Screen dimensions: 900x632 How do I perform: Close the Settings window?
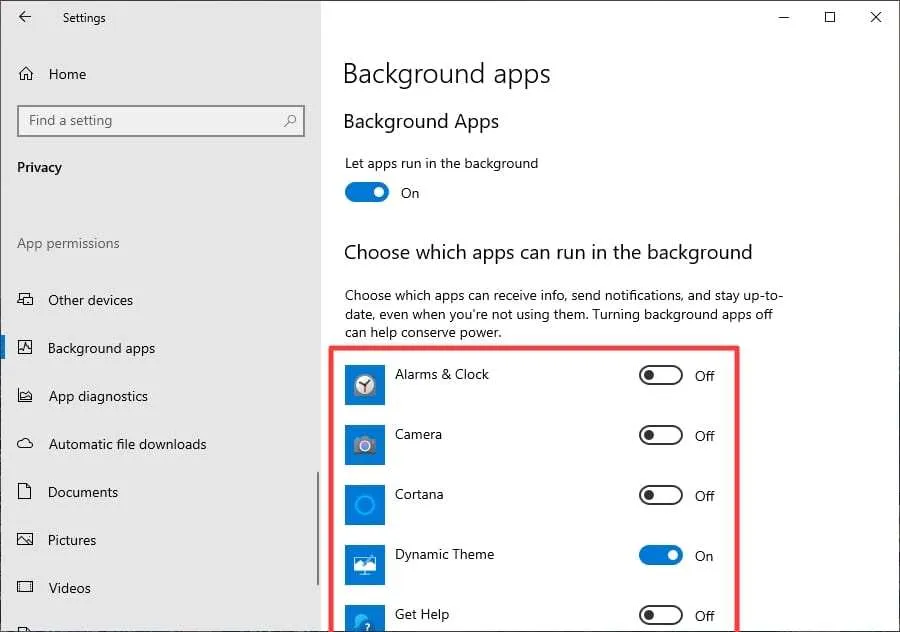point(875,17)
